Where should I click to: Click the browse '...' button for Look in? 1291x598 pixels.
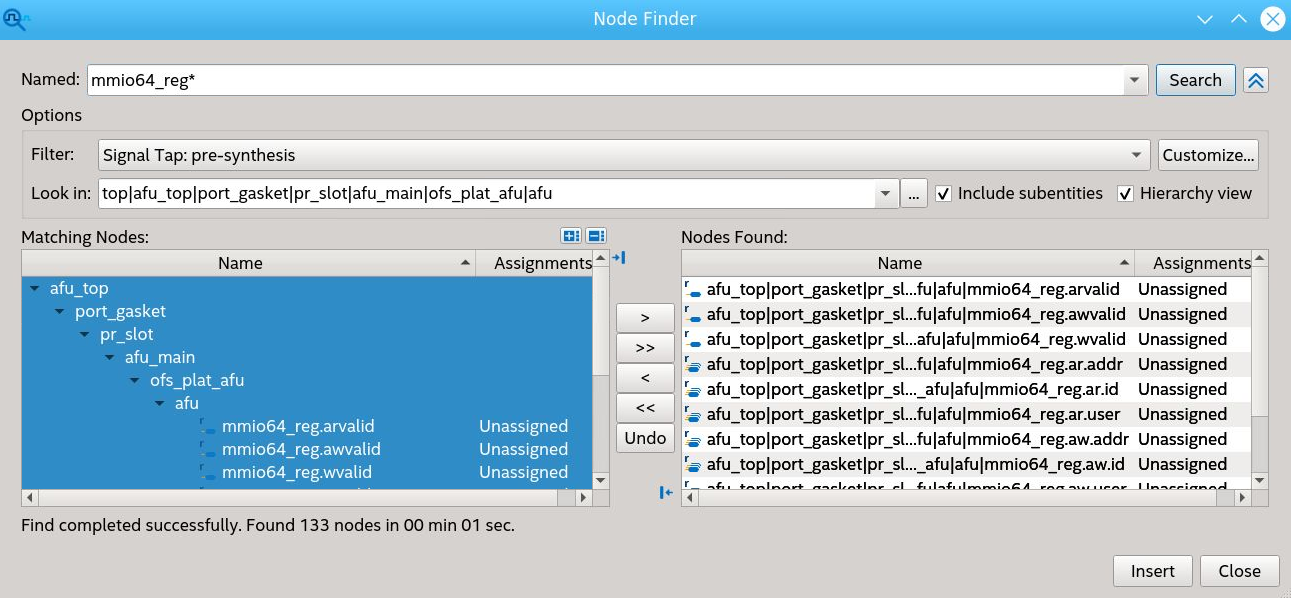[913, 194]
